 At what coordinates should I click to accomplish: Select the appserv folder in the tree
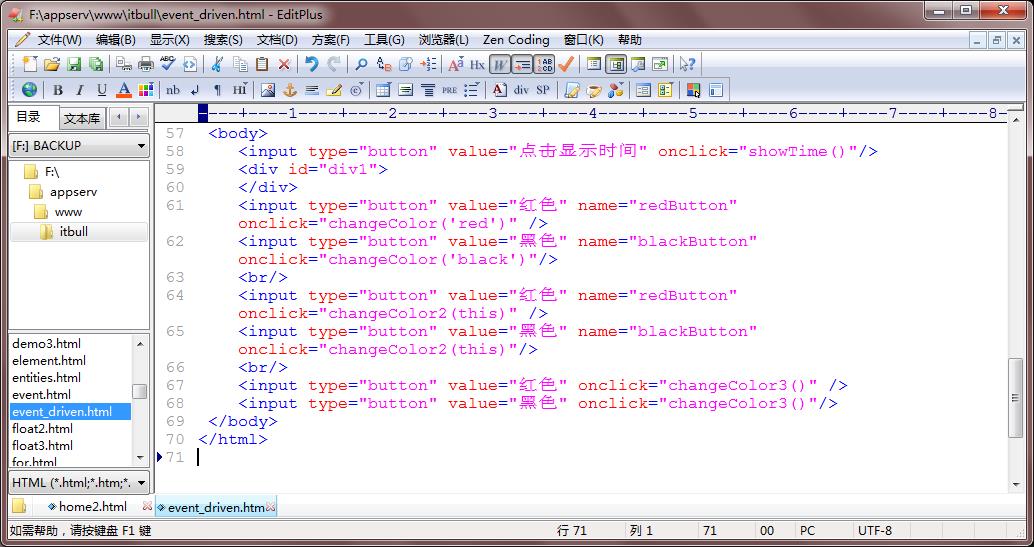(x=73, y=192)
